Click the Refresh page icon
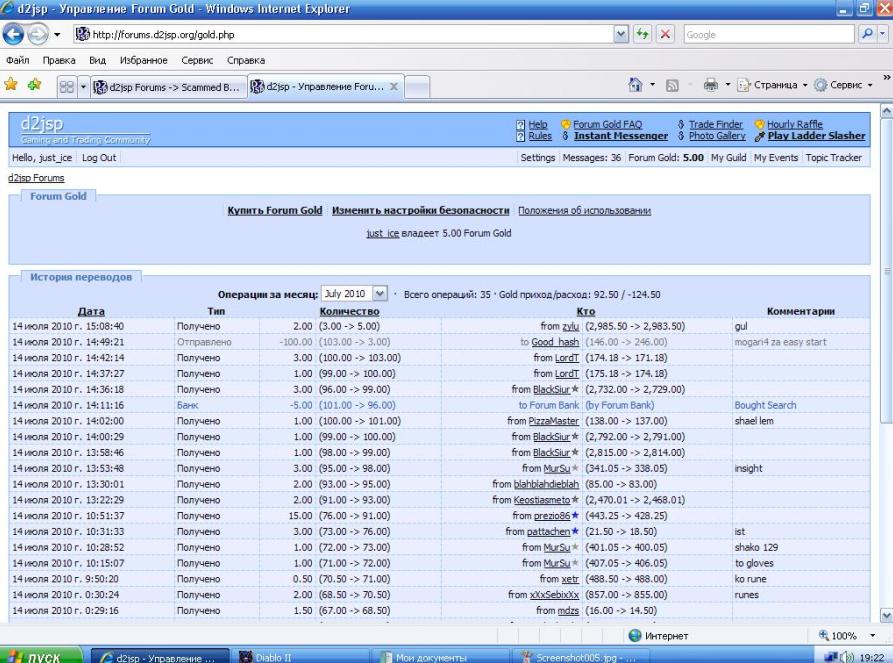 (x=641, y=34)
